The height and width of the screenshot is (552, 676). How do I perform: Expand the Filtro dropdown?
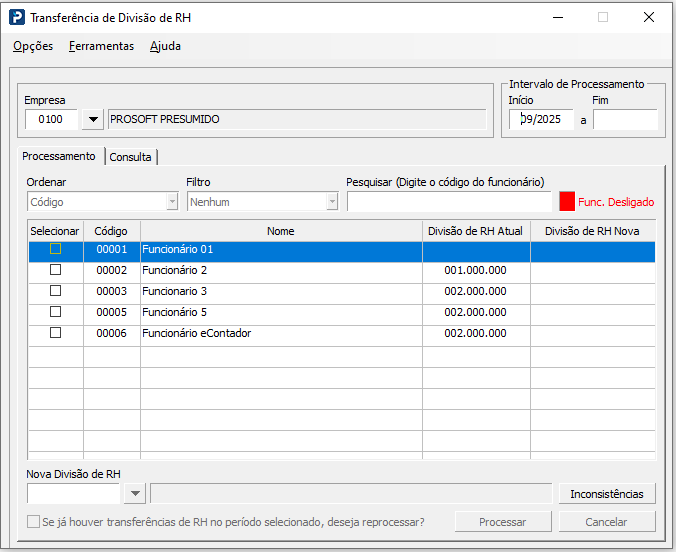[331, 202]
